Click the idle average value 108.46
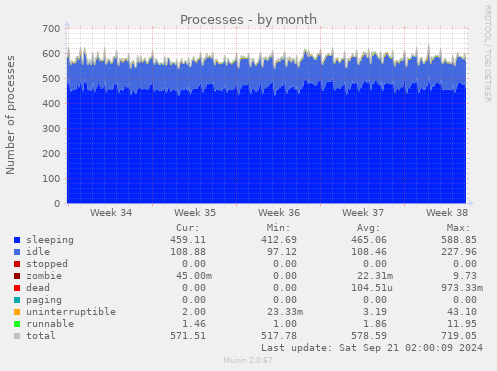Screen dimensions: 497x371 click(369, 252)
